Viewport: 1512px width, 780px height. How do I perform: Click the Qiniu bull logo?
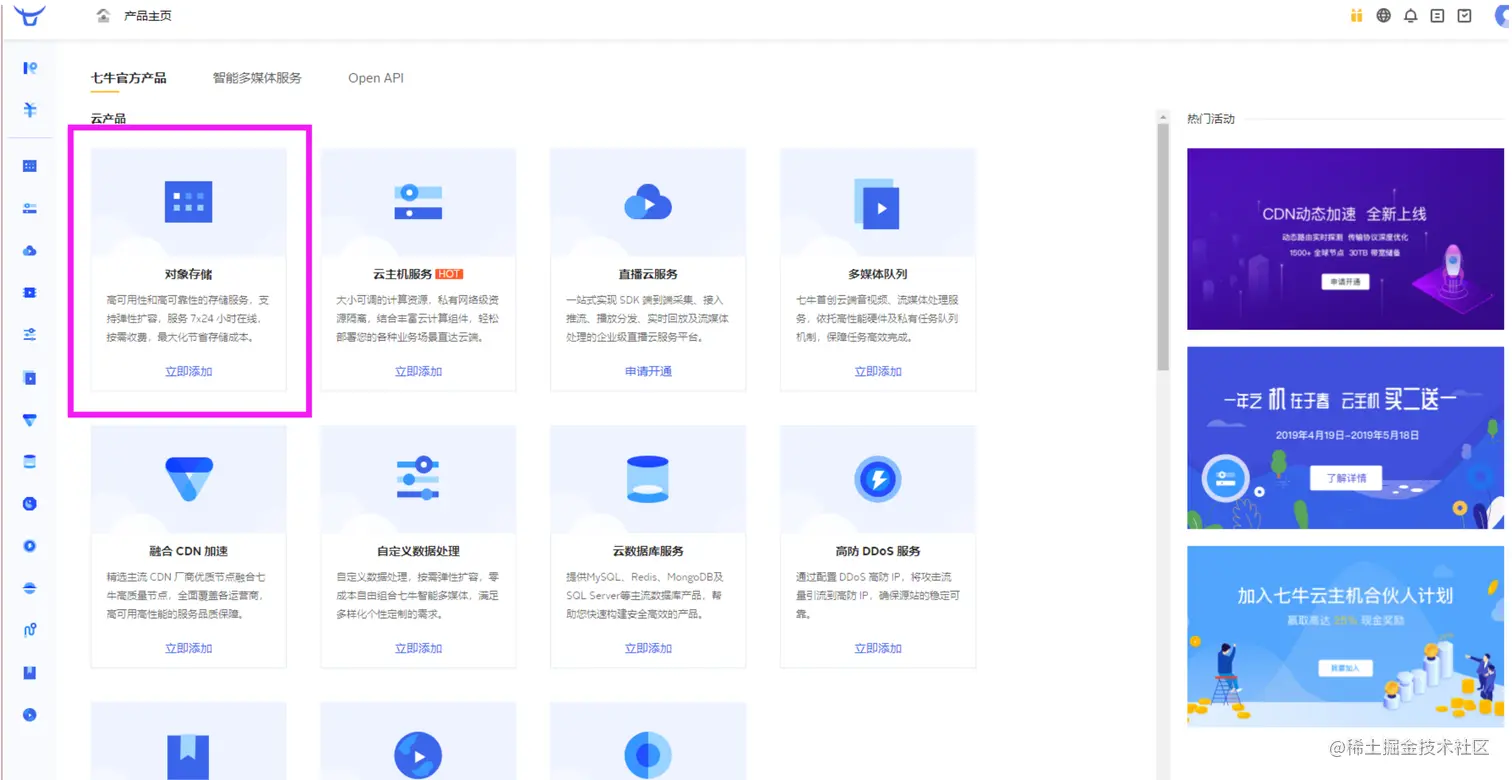(x=30, y=15)
